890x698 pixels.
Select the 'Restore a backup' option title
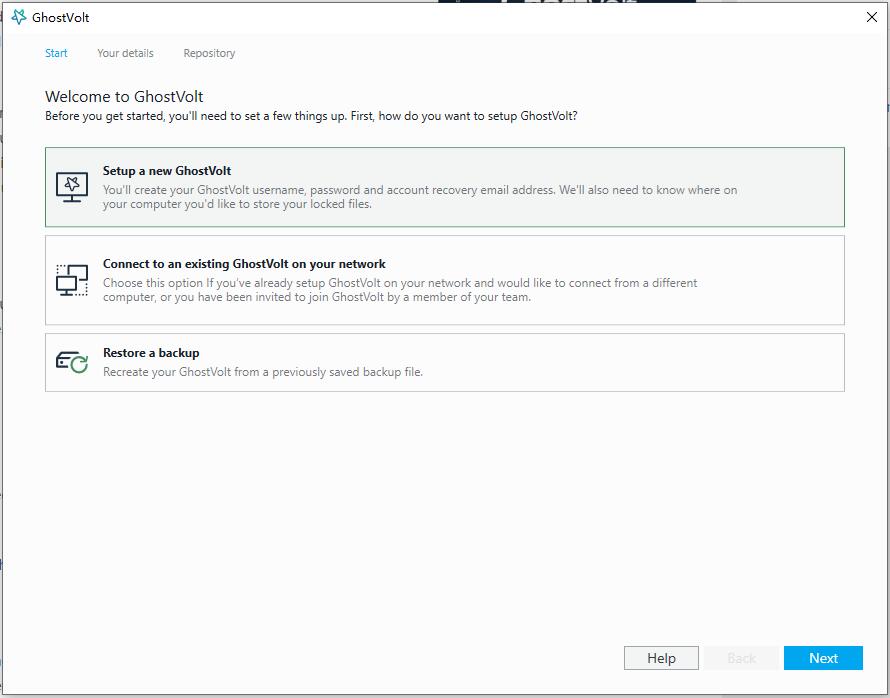click(151, 352)
